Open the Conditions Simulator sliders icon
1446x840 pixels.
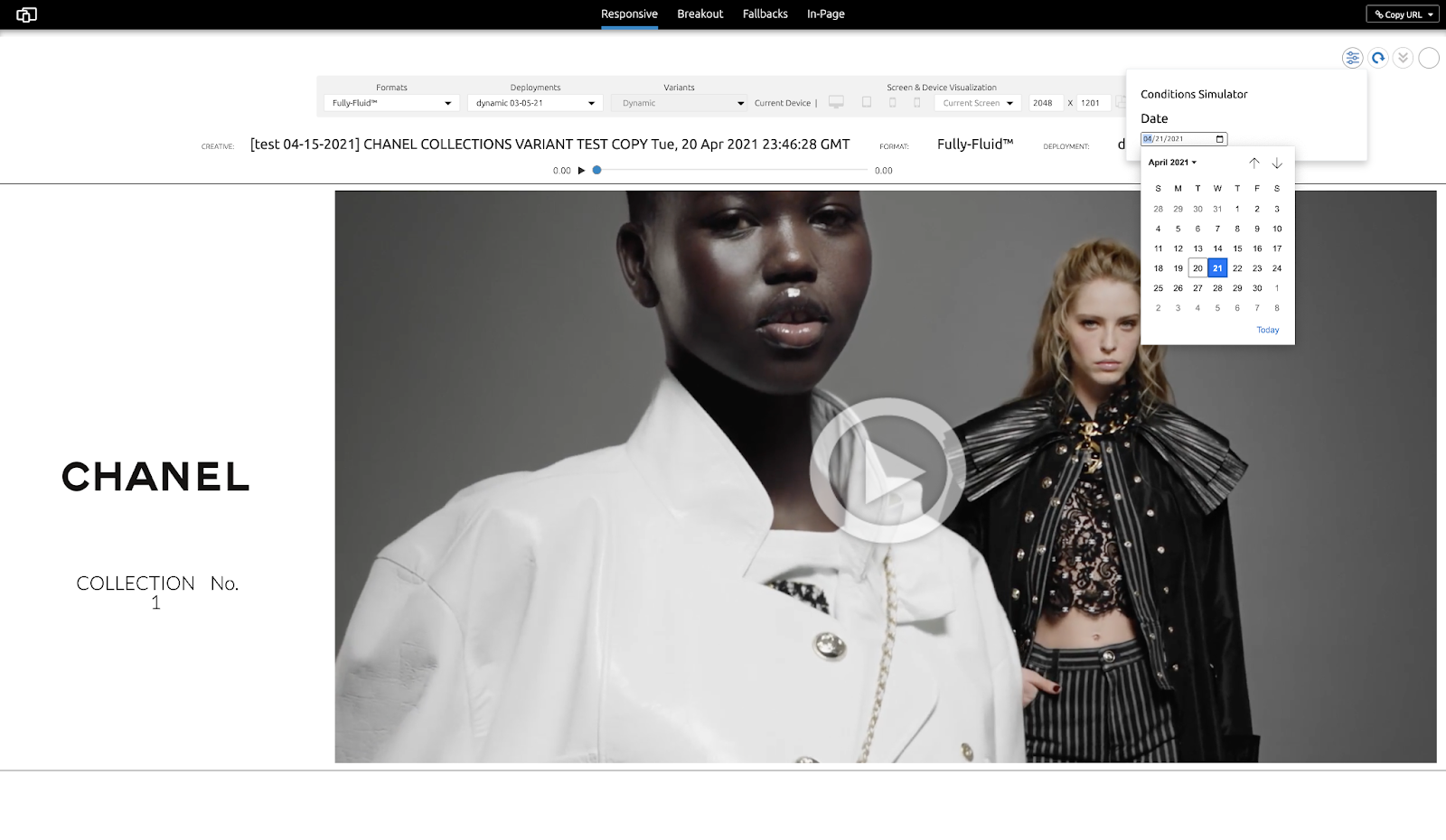point(1352,58)
